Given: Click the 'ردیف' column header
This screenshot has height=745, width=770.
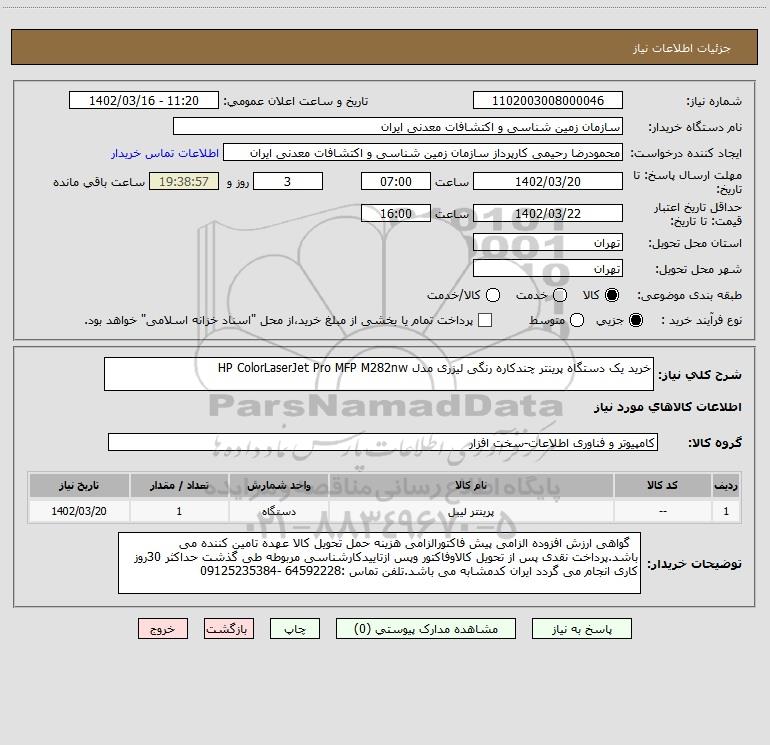Looking at the screenshot, I should [x=726, y=485].
